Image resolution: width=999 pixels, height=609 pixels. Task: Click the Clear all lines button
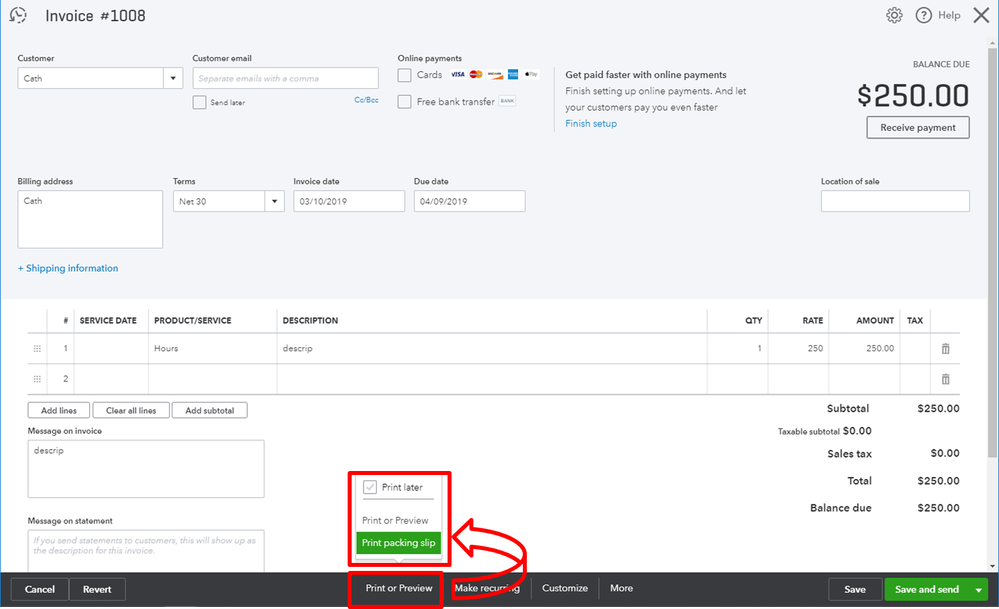pos(131,410)
